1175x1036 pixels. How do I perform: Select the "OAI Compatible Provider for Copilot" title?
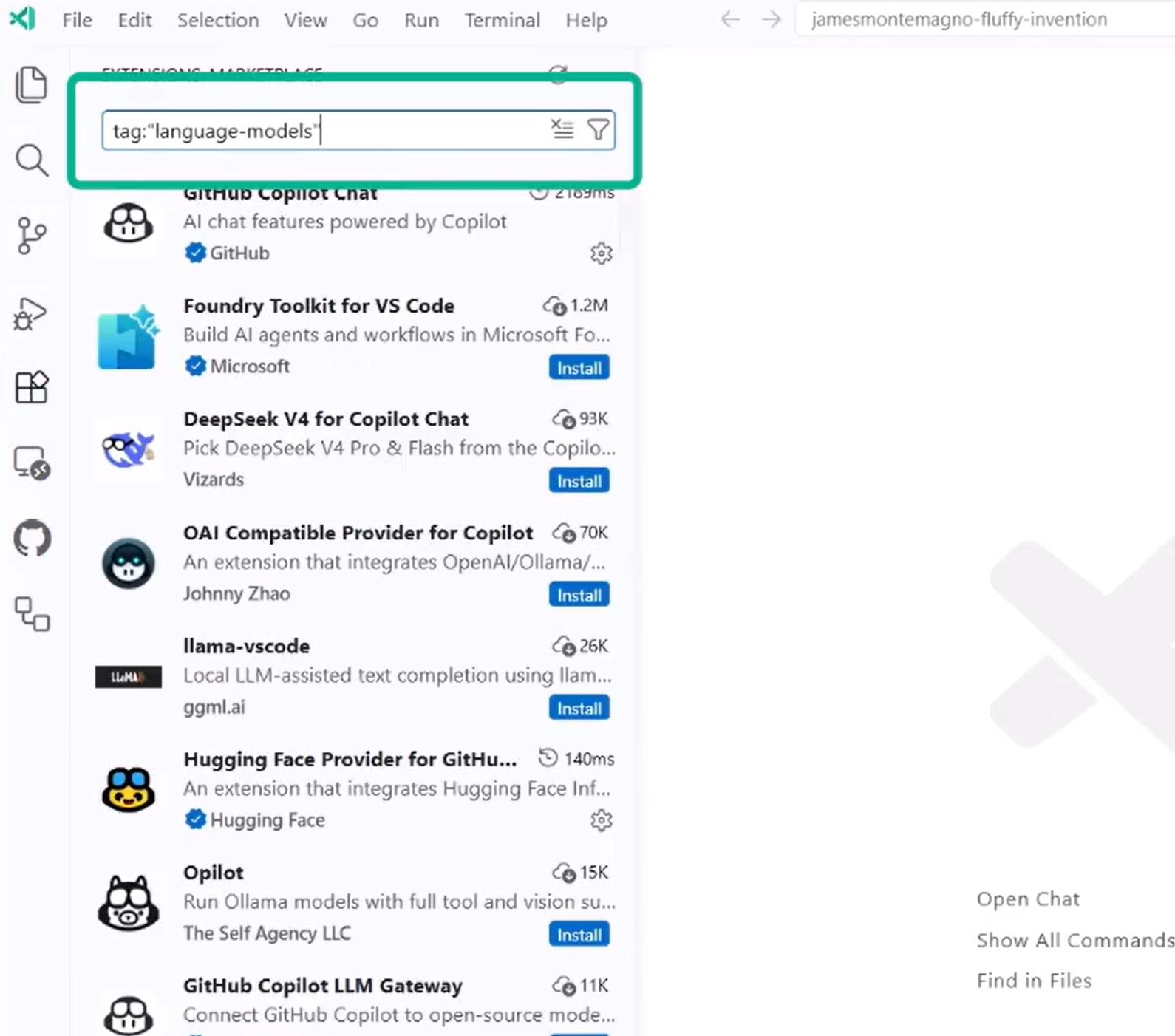358,533
